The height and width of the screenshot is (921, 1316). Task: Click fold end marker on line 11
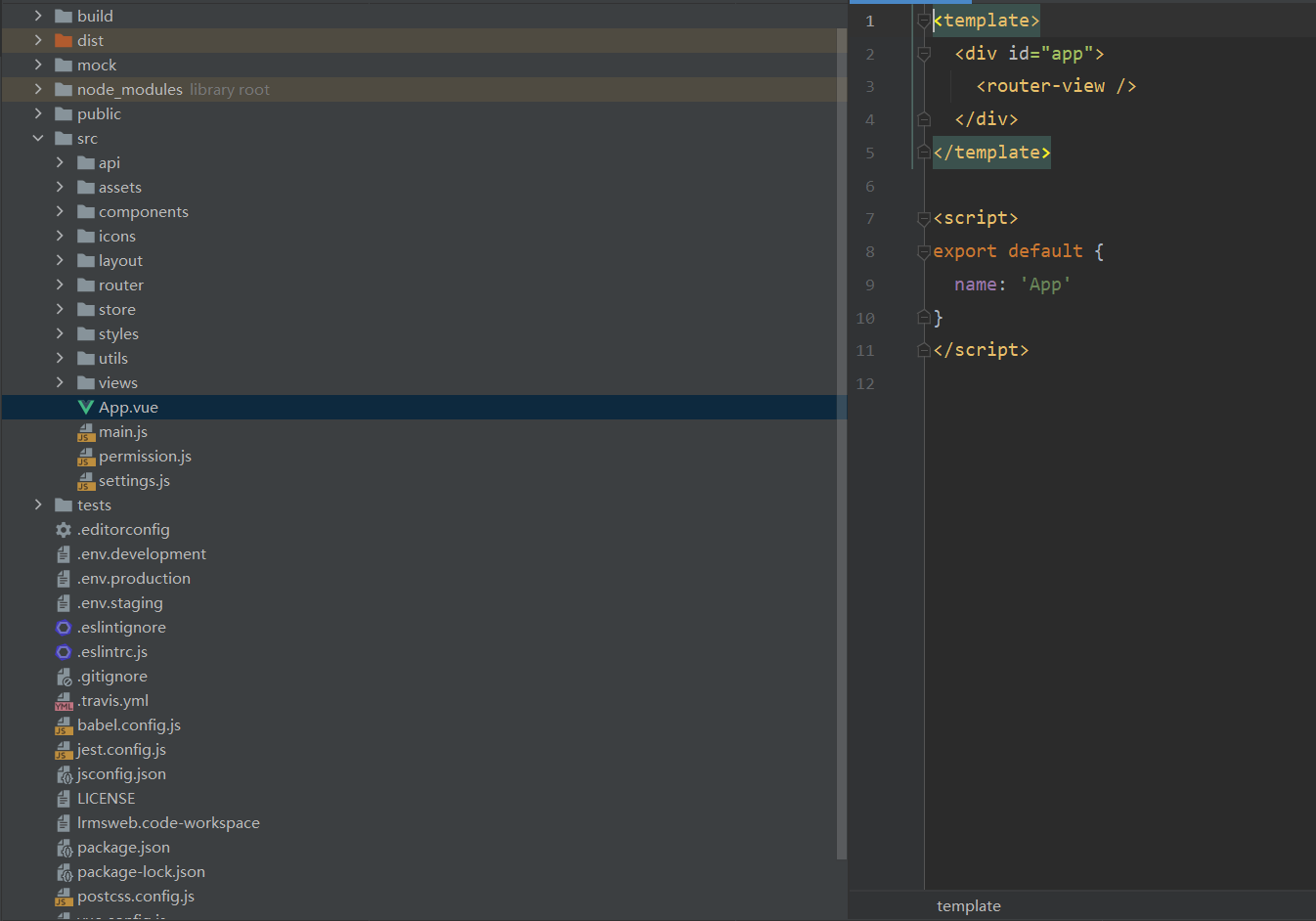(923, 350)
